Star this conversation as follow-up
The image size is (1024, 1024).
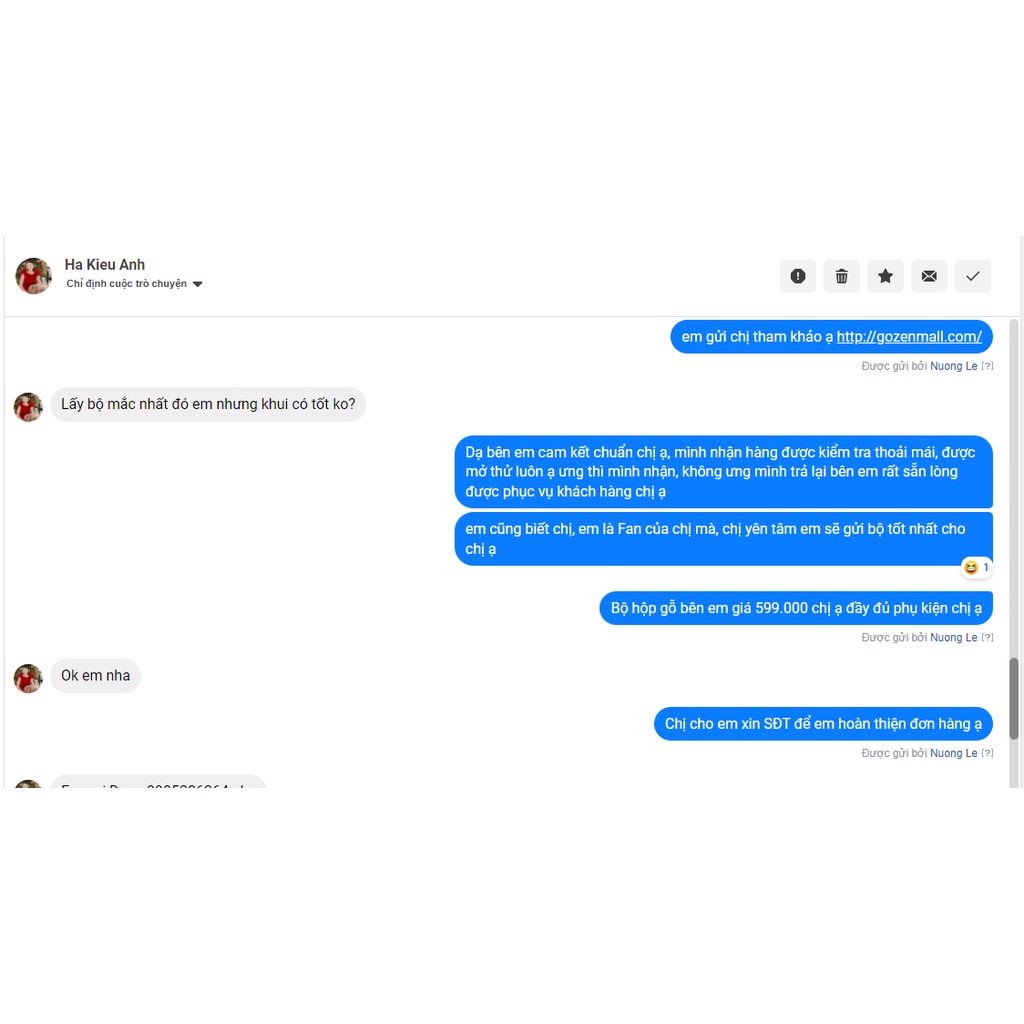click(x=885, y=276)
